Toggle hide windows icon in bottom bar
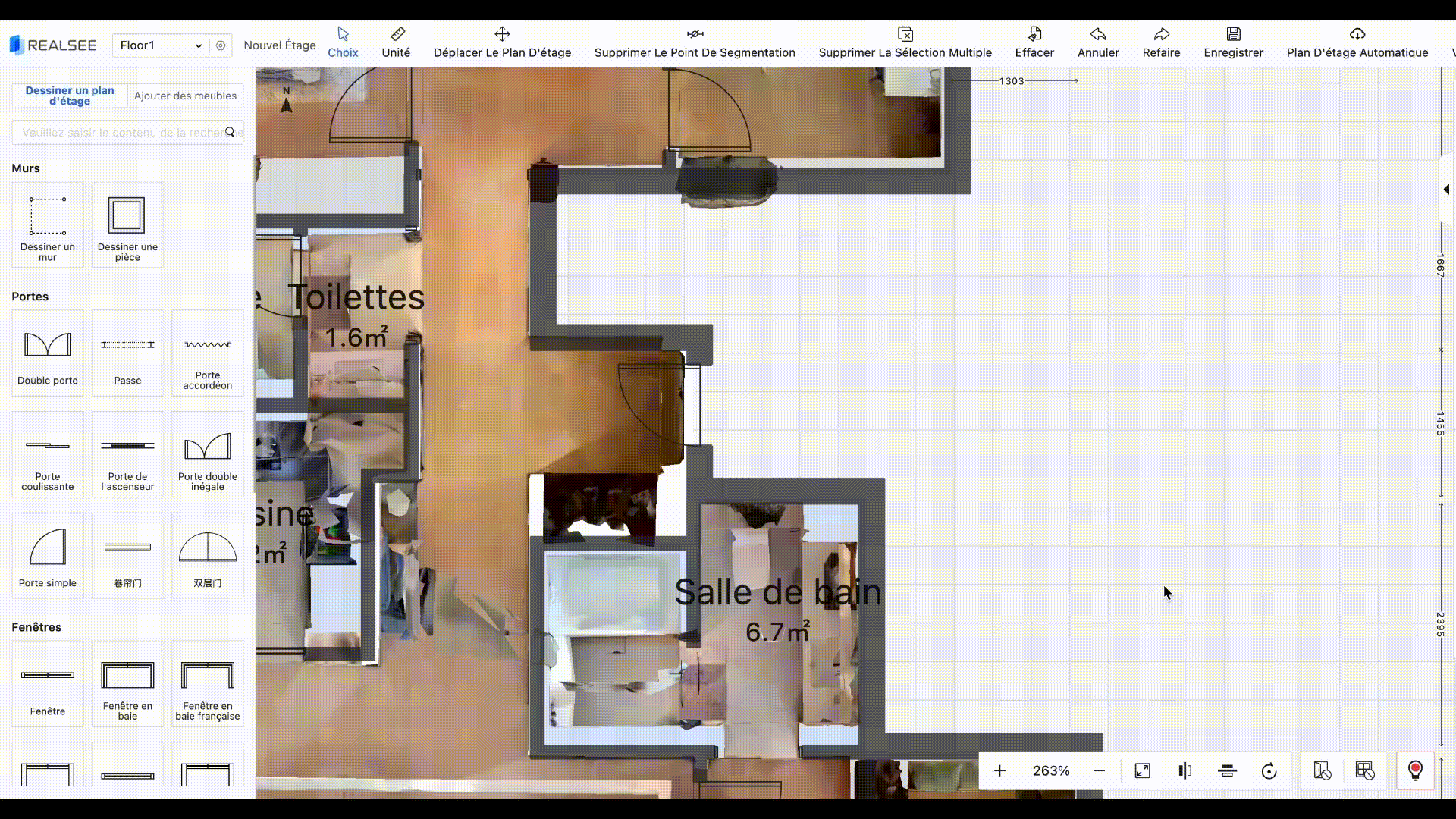 [x=1364, y=771]
